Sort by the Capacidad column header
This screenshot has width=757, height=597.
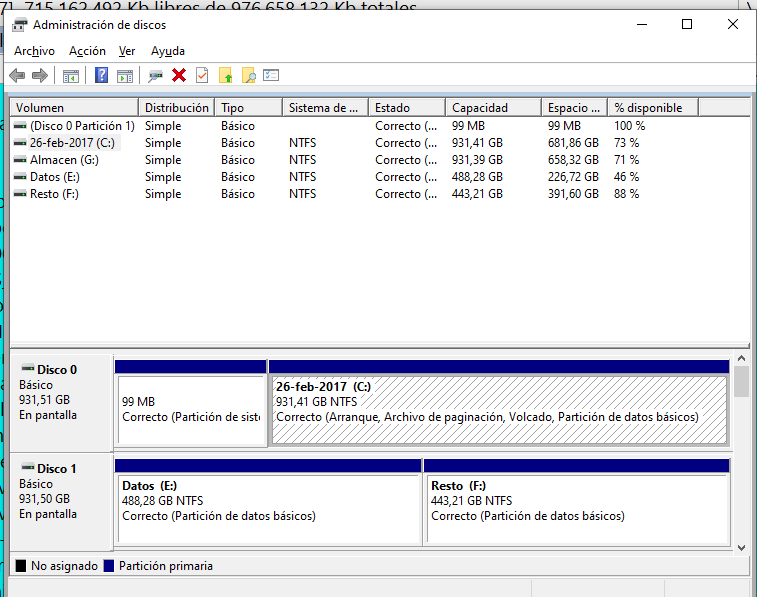point(493,107)
